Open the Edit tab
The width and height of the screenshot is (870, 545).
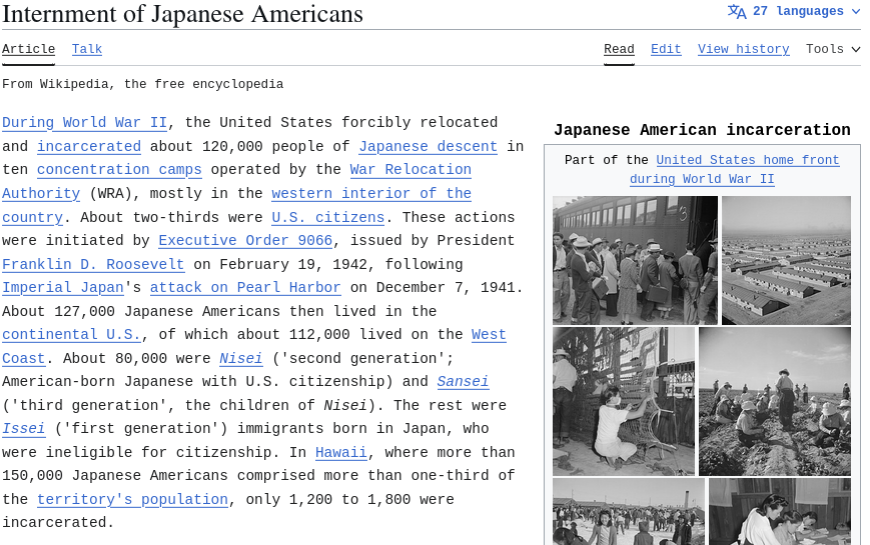tap(666, 49)
